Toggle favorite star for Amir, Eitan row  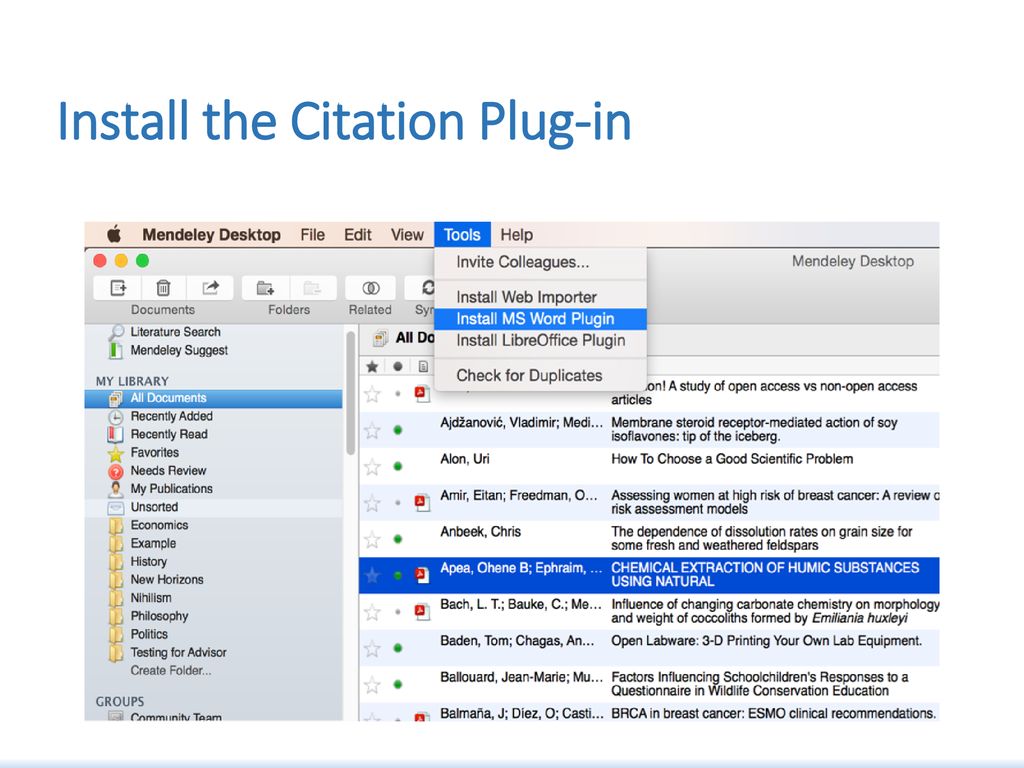[372, 503]
